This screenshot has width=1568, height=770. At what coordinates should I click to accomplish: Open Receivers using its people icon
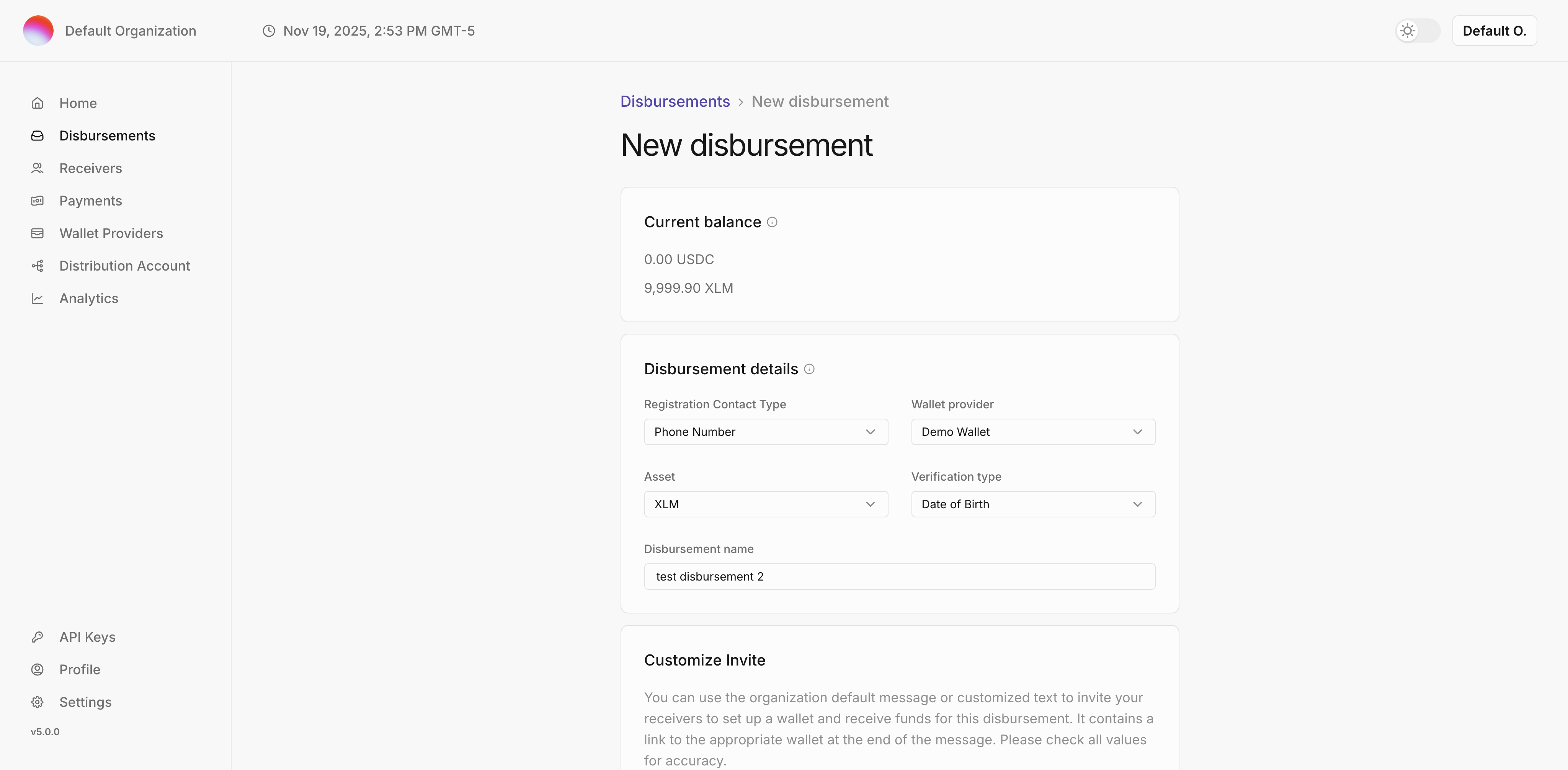click(38, 168)
